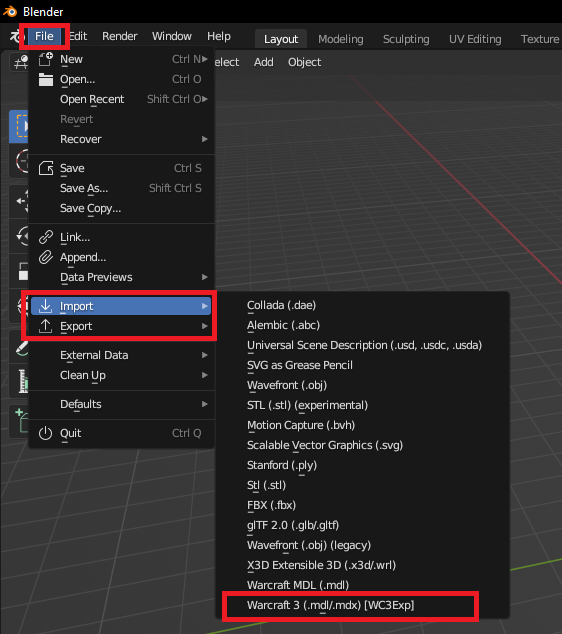Image resolution: width=562 pixels, height=634 pixels.
Task: Open the Edit menu
Action: click(78, 36)
